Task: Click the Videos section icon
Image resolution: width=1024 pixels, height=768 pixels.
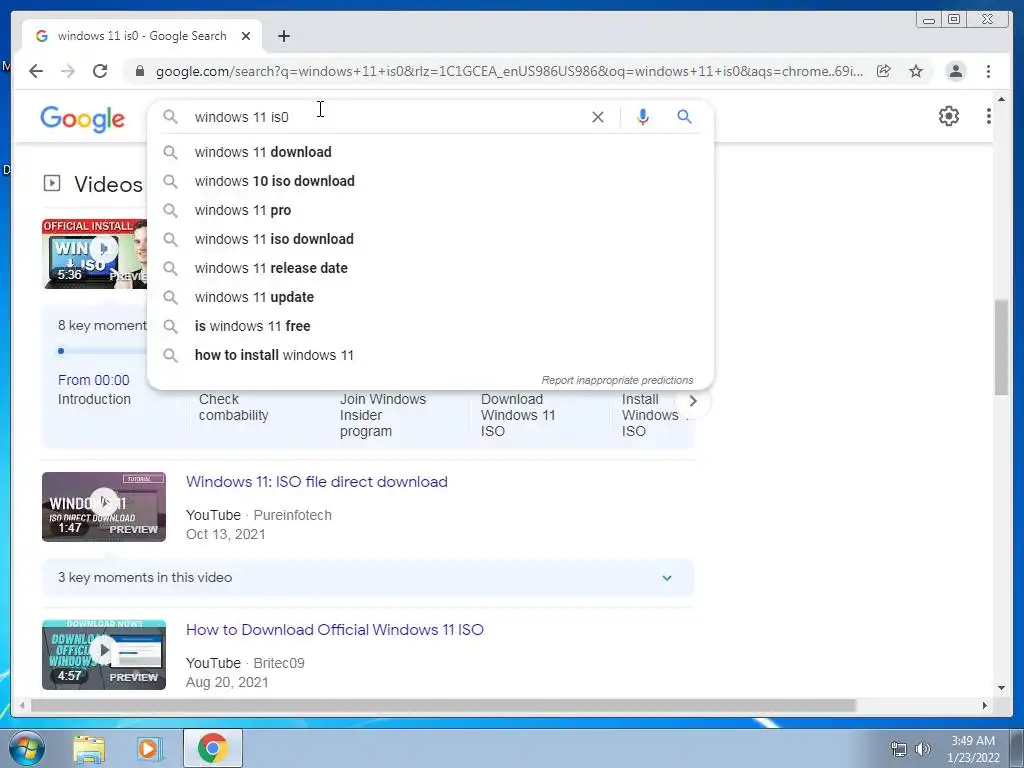Action: pos(52,184)
